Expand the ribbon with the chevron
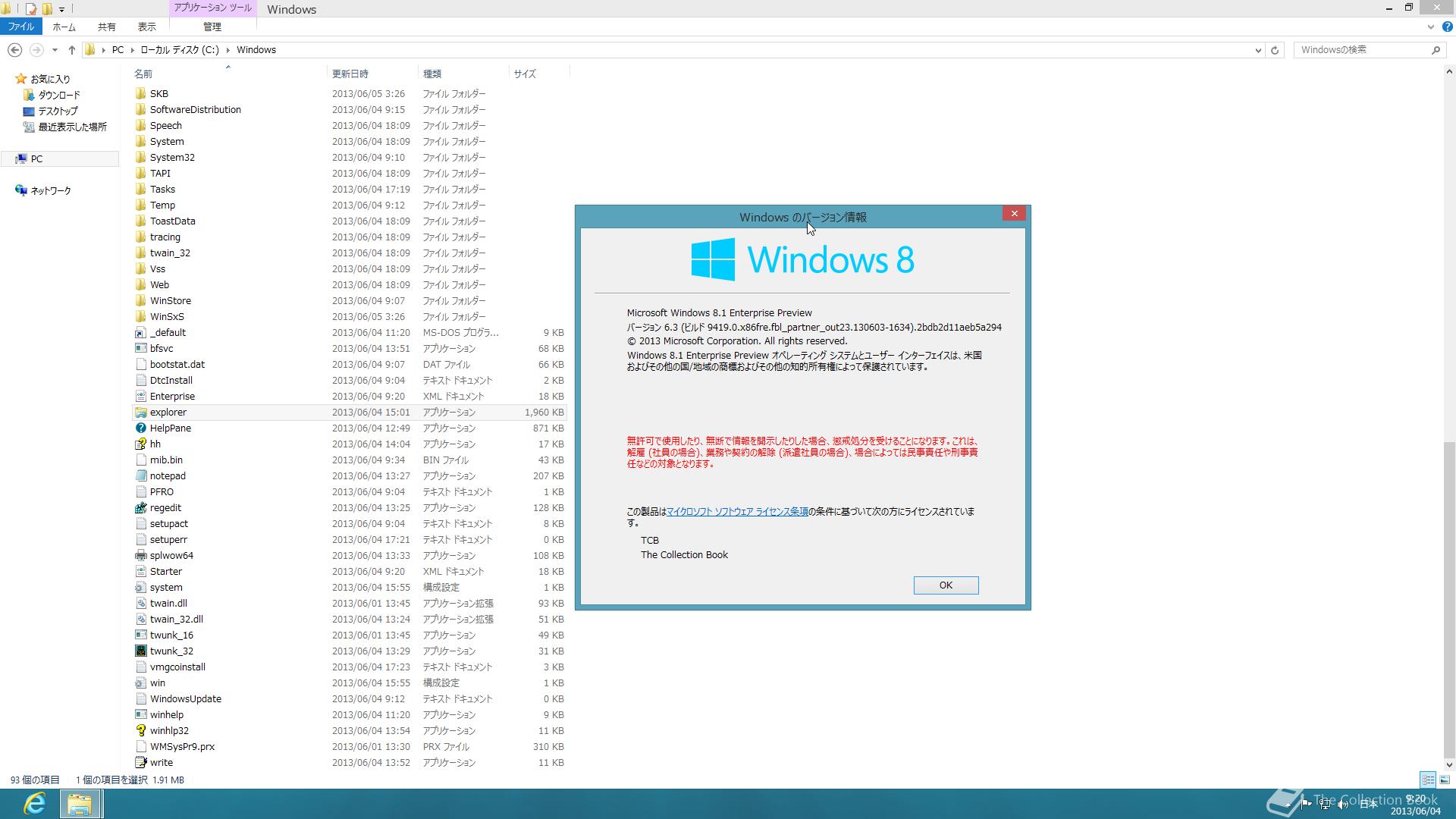The image size is (1456, 819). pyautogui.click(x=1431, y=27)
